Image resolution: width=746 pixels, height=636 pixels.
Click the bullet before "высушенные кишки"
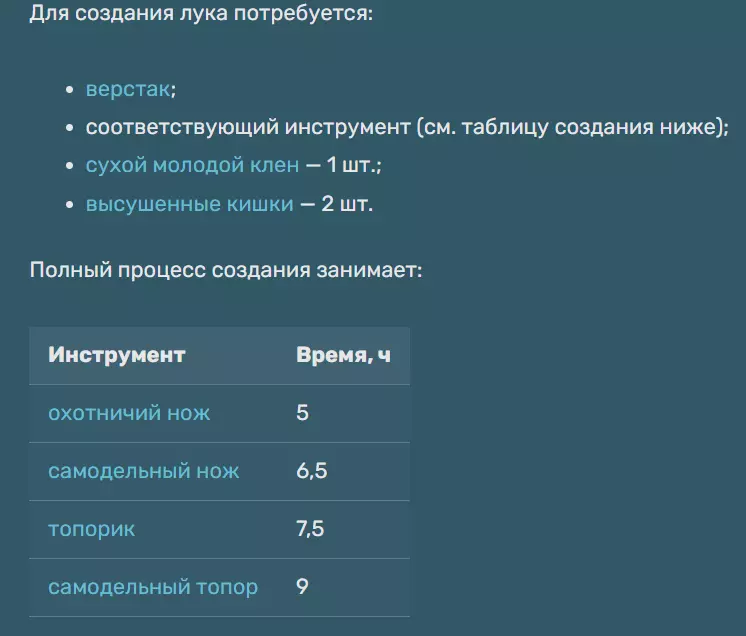(69, 205)
